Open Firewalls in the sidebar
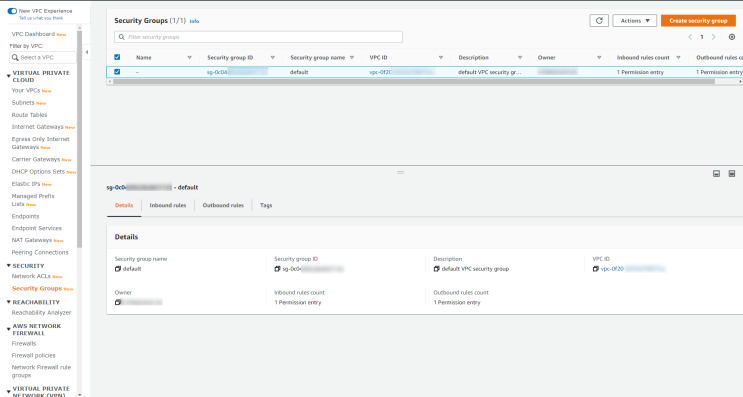 [x=24, y=343]
